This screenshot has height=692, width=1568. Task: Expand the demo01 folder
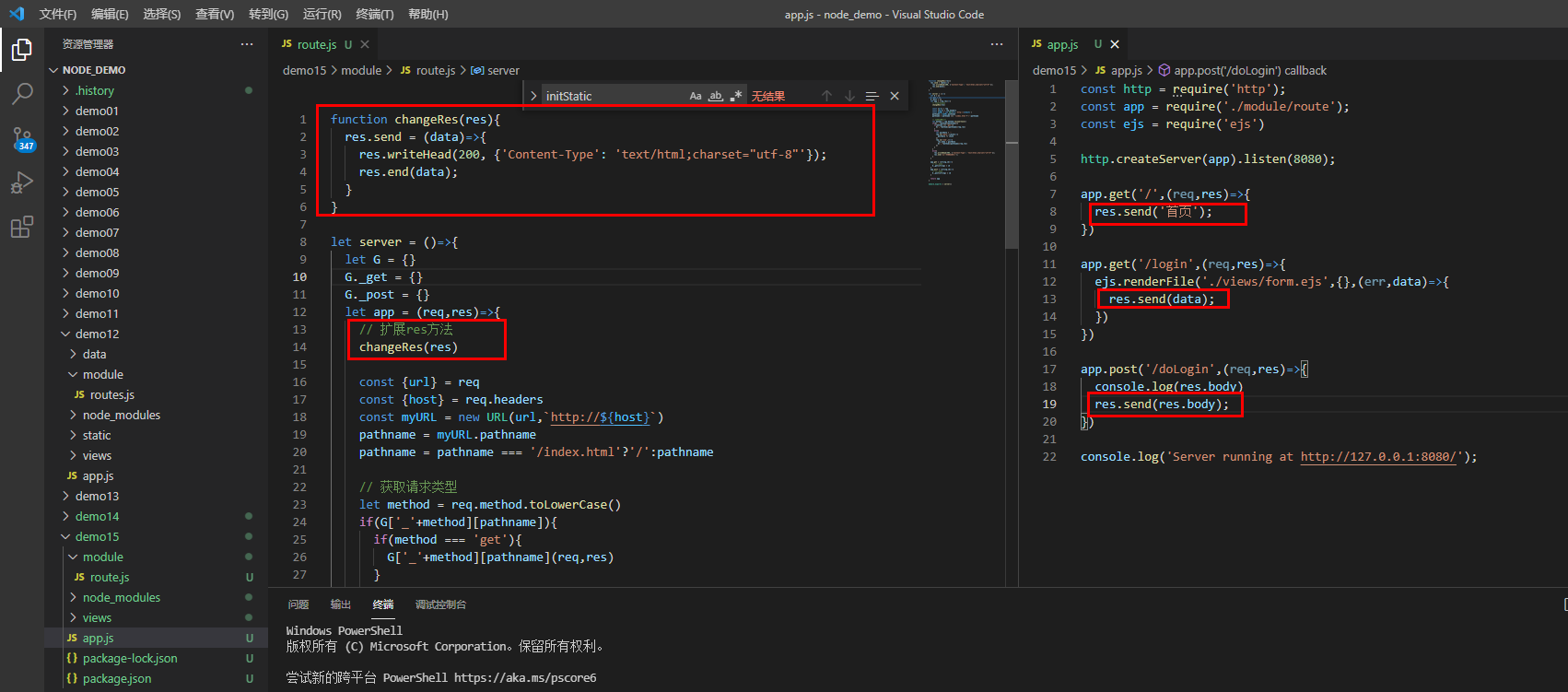coord(156,111)
